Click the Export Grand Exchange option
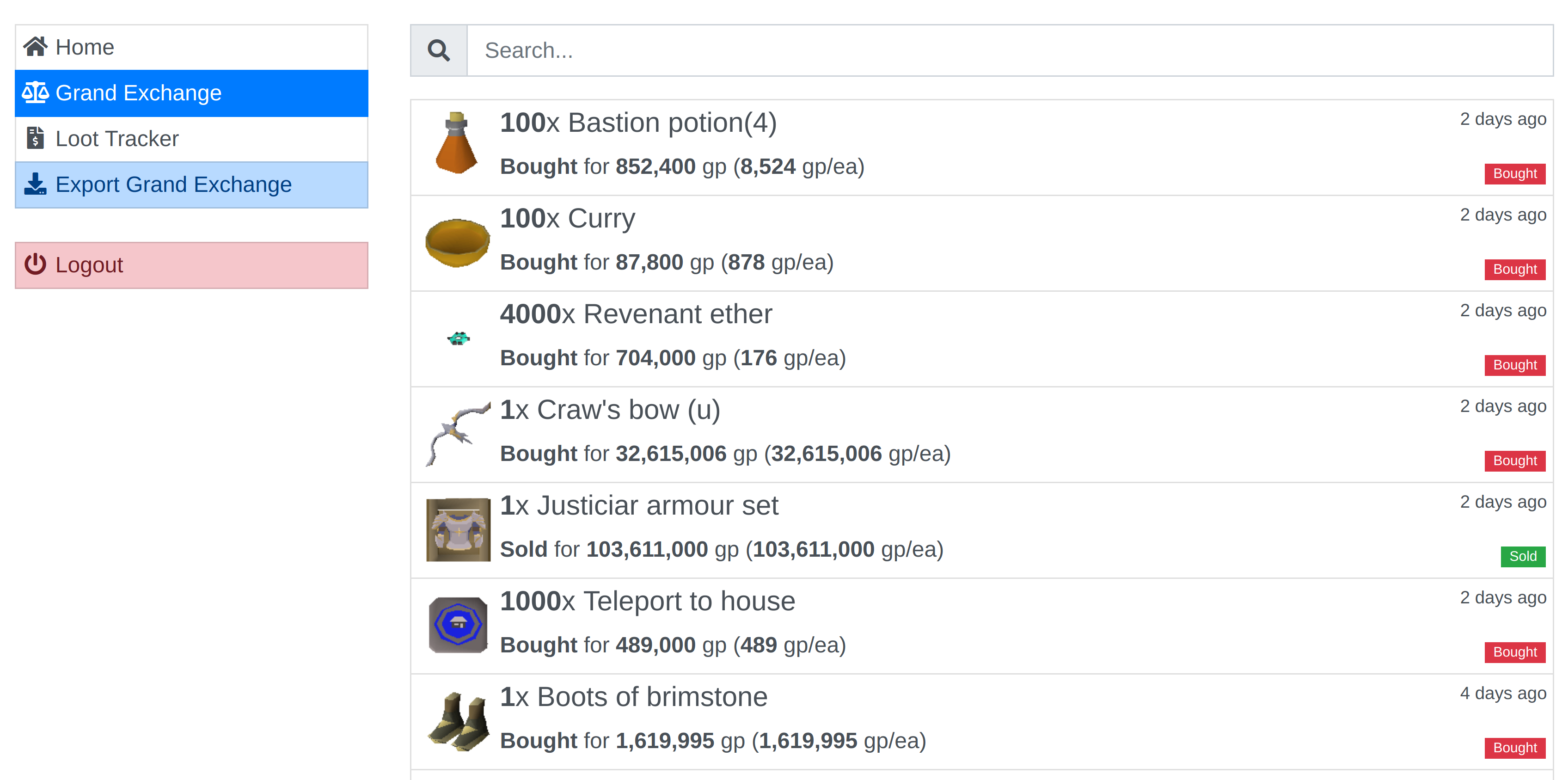Screen dimensions: 1568x780 [x=174, y=184]
